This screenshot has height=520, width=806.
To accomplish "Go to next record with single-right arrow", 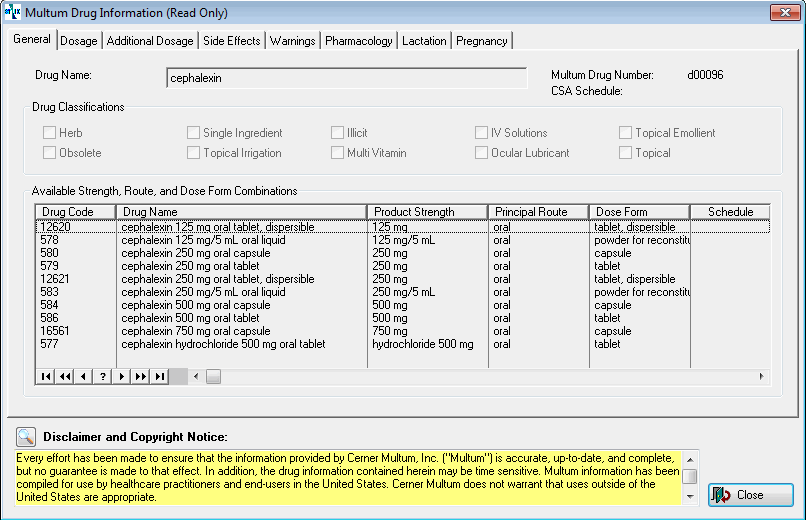I will [121, 377].
